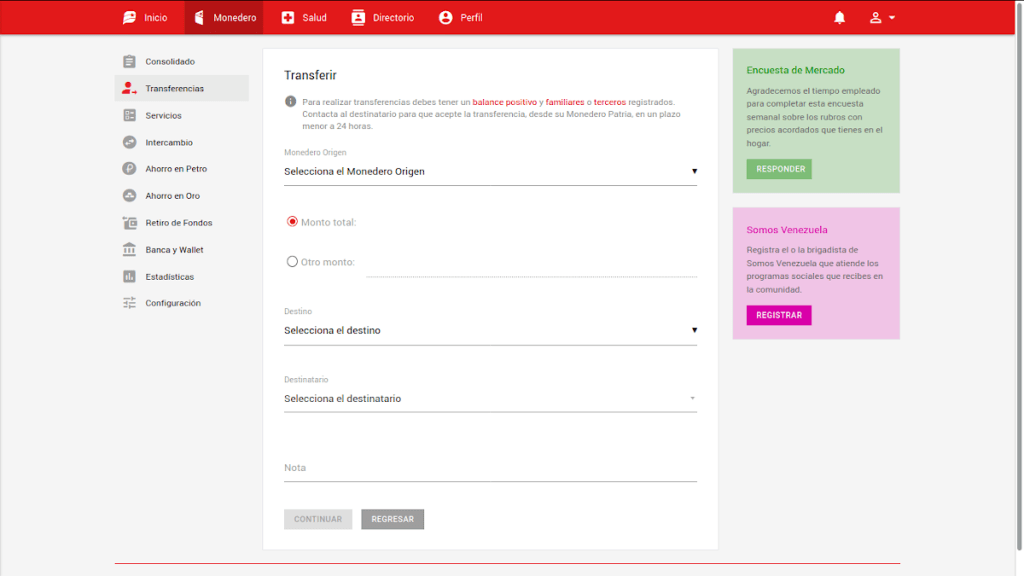Viewport: 1024px width, 576px height.
Task: Select the Monto total radio button
Action: pyautogui.click(x=292, y=222)
